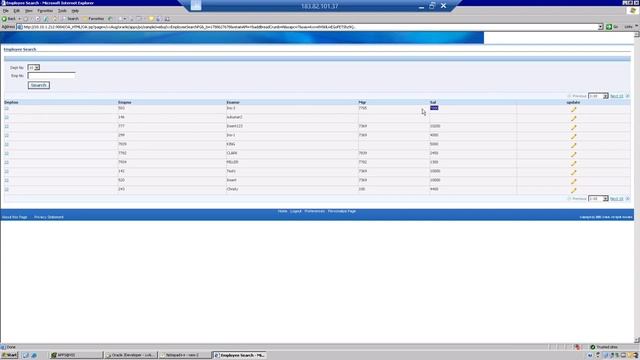Open the Edit menu
640x360 pixels.
pyautogui.click(x=17, y=11)
